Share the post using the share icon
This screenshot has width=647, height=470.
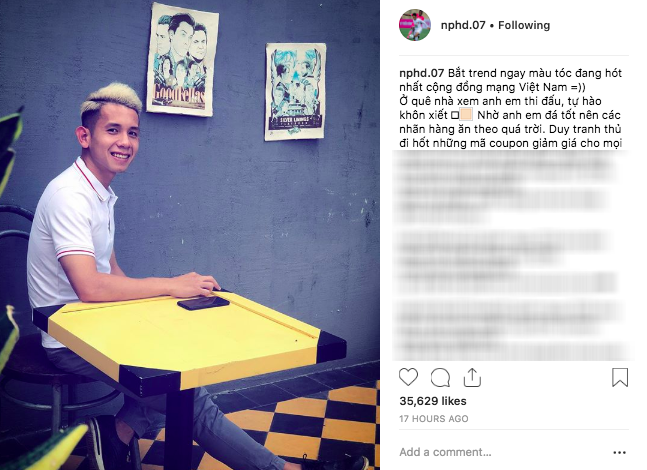point(472,377)
